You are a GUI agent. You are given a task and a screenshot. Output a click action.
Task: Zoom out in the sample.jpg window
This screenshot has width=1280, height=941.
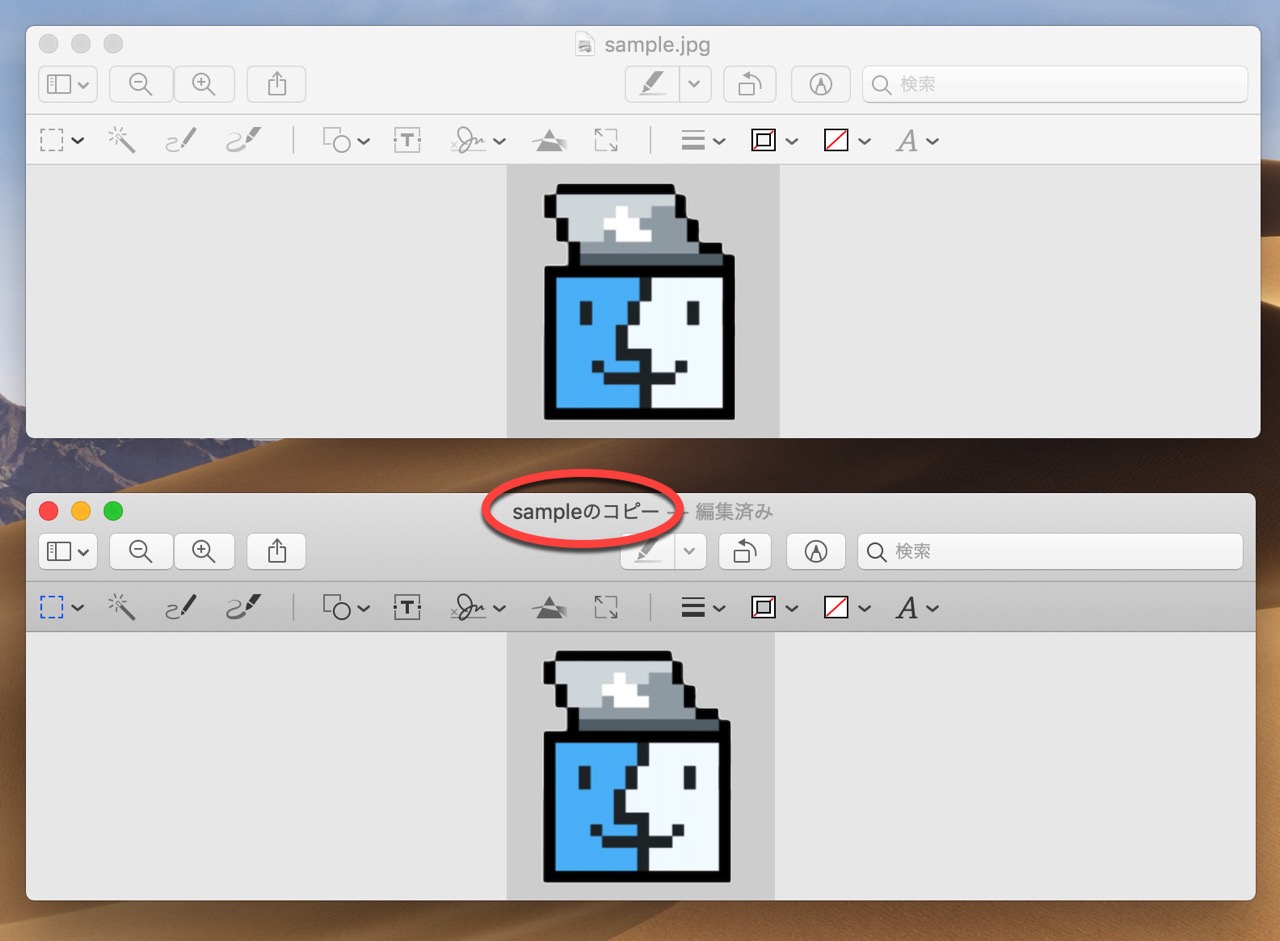(x=141, y=85)
